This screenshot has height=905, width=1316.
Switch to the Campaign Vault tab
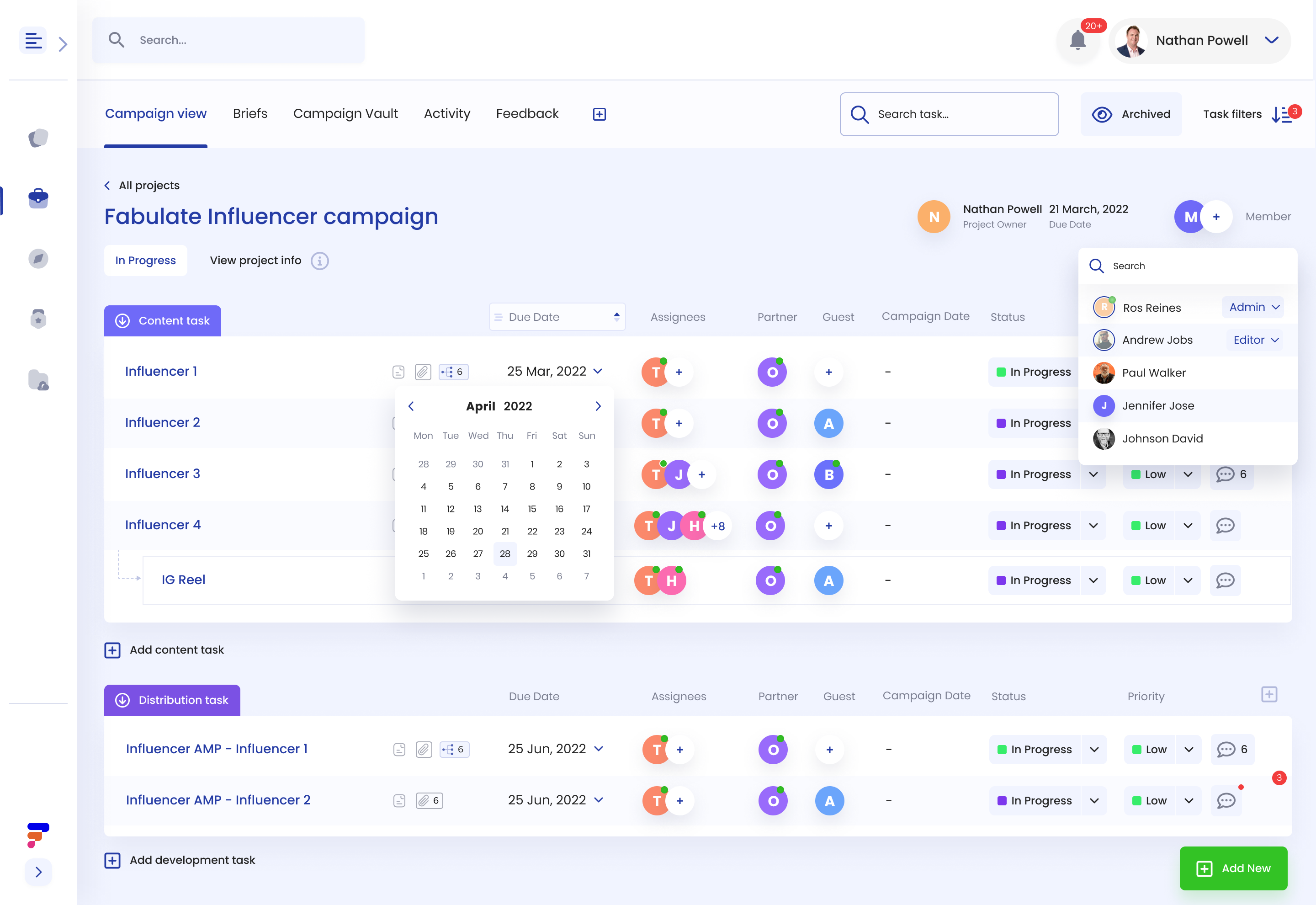[345, 114]
